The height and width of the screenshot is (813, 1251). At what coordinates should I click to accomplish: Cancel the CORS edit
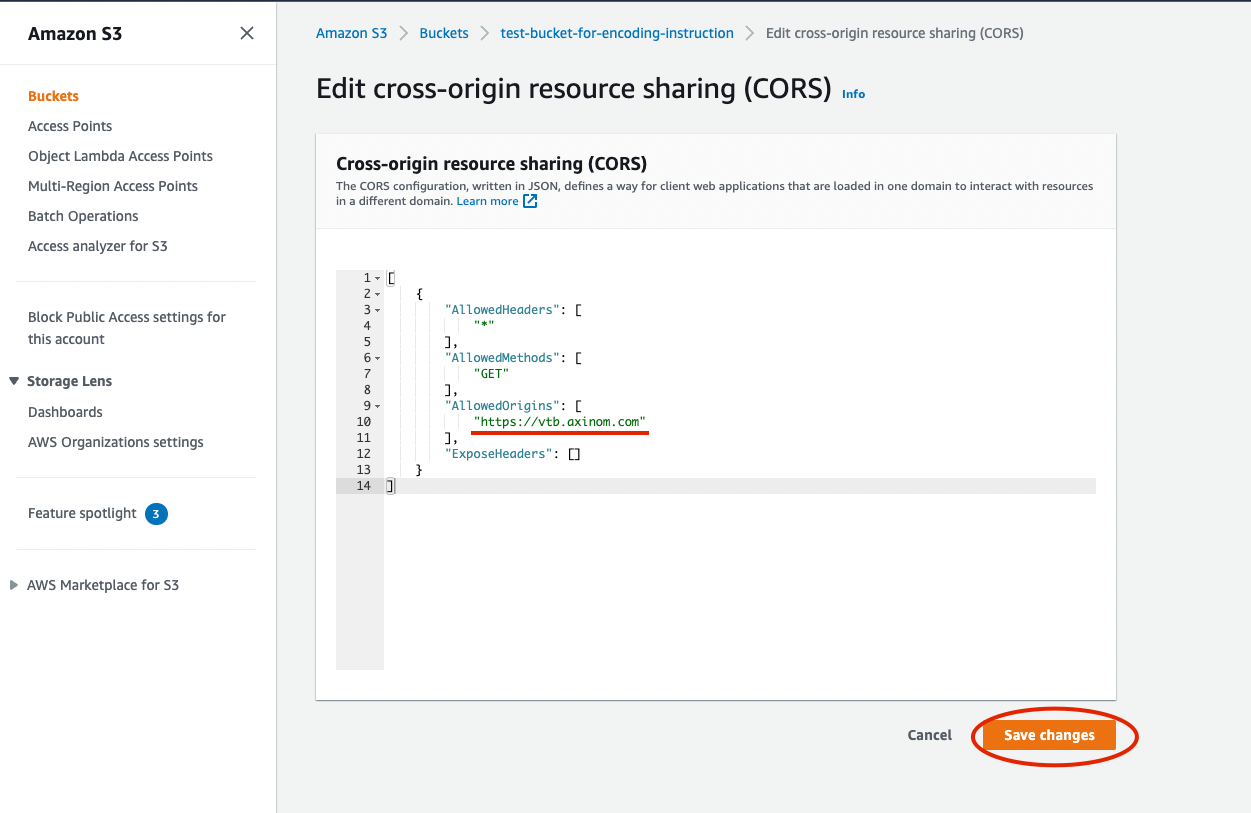pyautogui.click(x=929, y=735)
